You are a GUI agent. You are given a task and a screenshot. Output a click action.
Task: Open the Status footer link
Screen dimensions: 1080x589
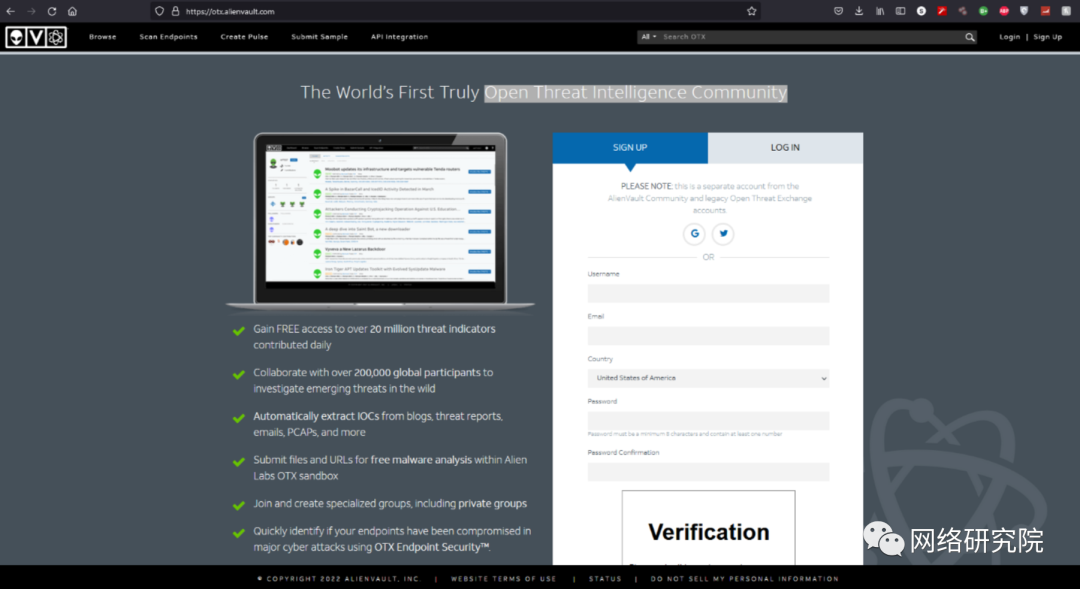pyautogui.click(x=605, y=579)
